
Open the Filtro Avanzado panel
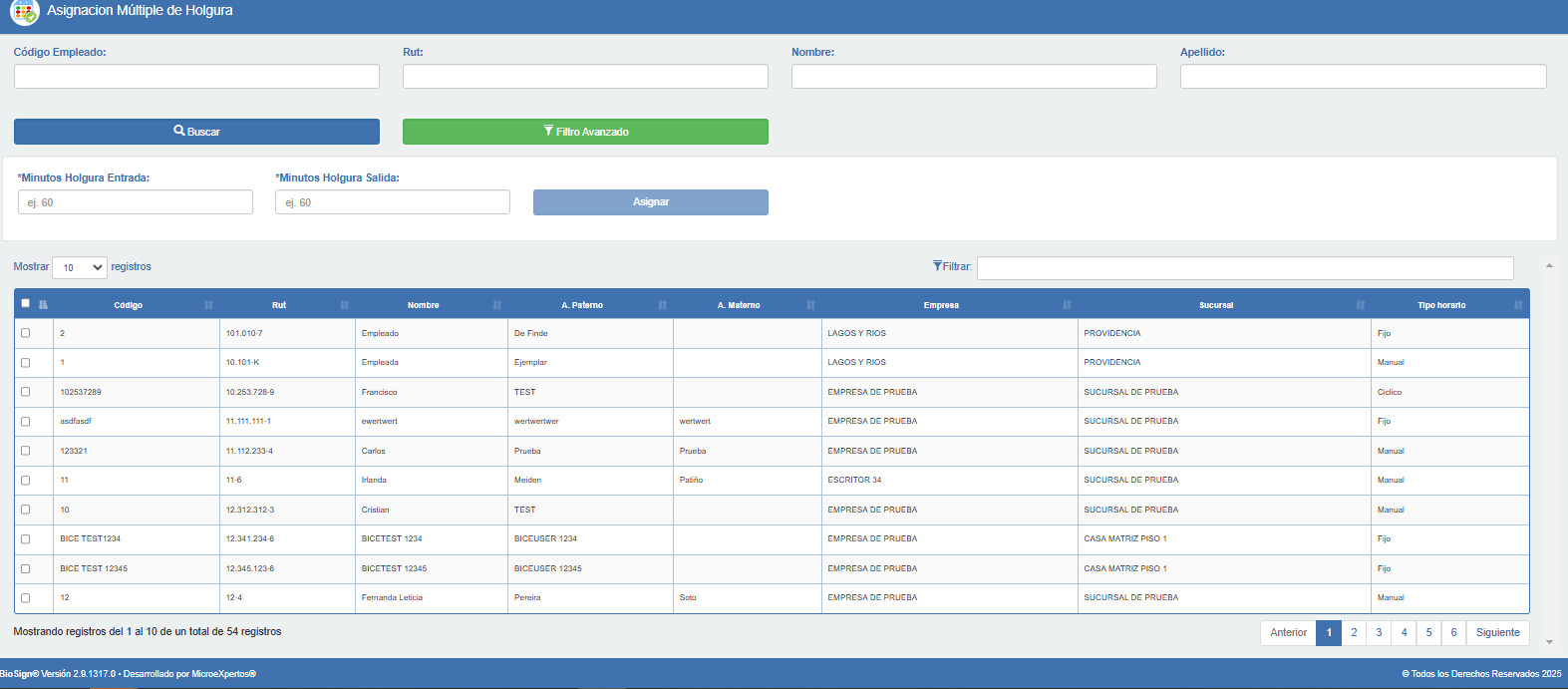pos(585,132)
